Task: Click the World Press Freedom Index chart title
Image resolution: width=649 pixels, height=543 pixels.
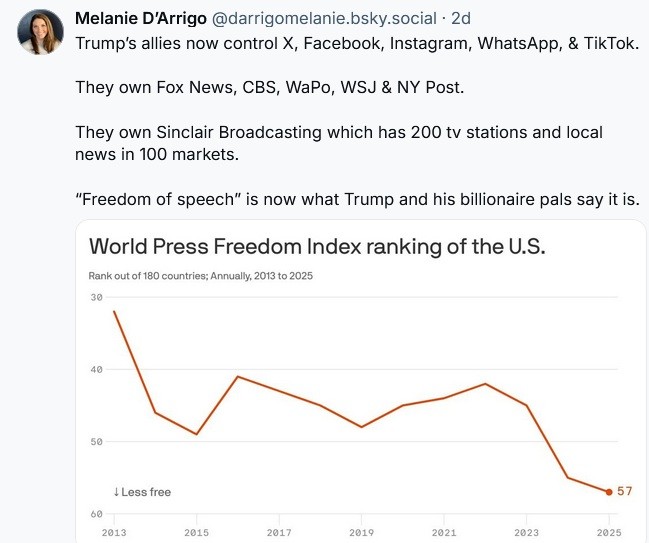Action: (317, 246)
